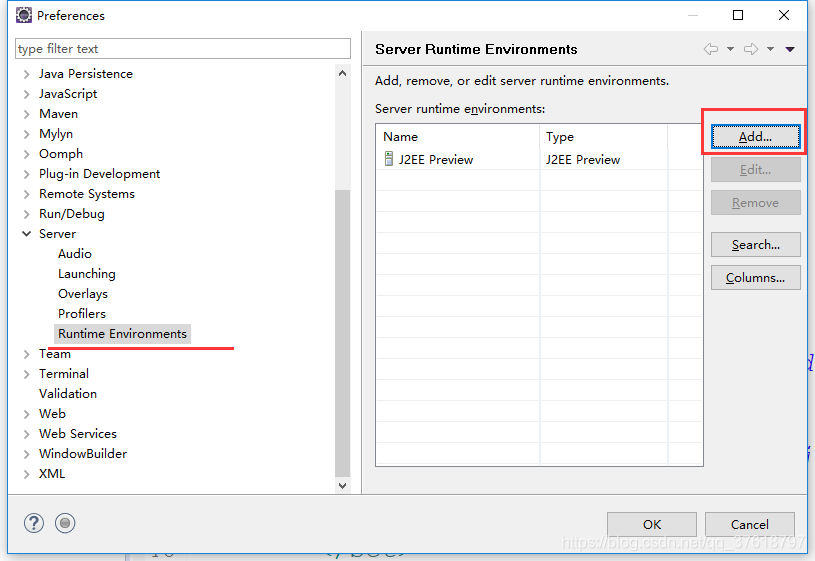Confirm with the OK button
Viewport: 815px width, 561px height.
tap(652, 524)
